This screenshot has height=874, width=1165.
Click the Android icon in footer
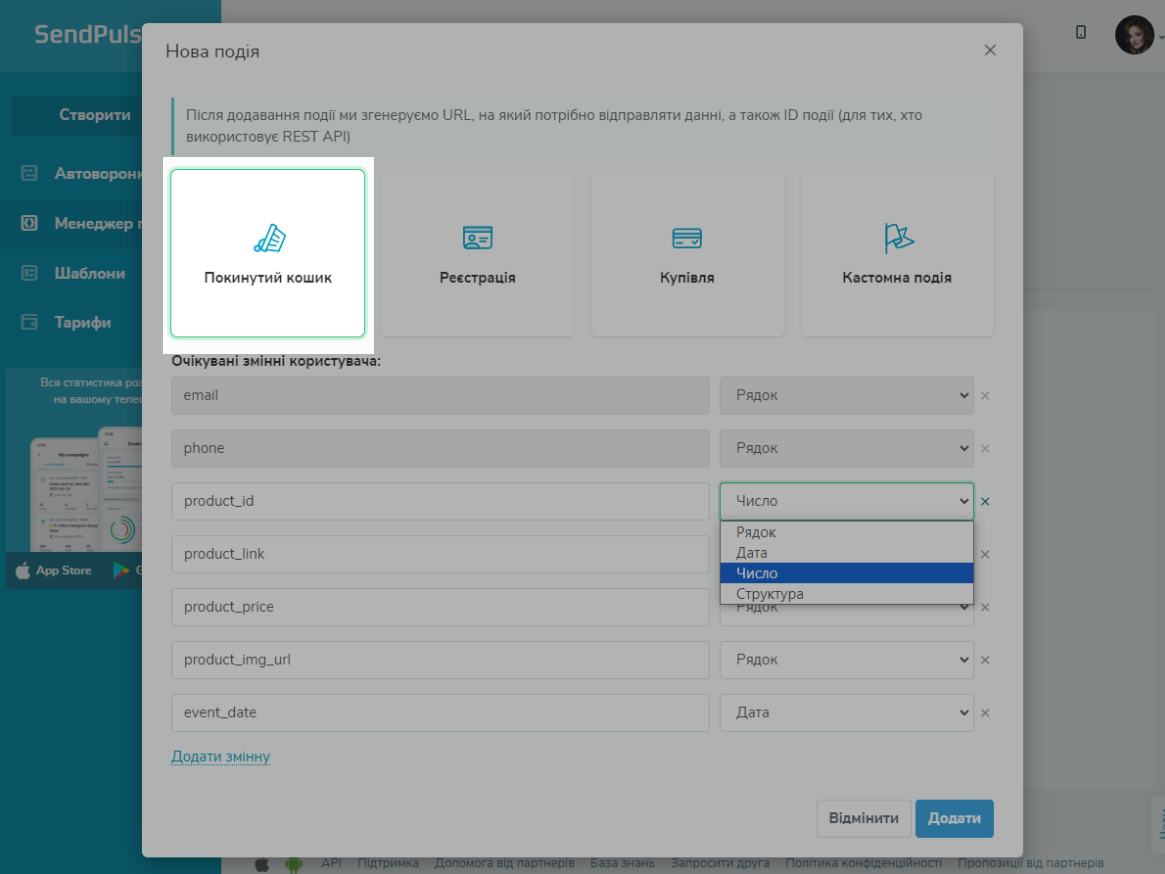coord(293,864)
